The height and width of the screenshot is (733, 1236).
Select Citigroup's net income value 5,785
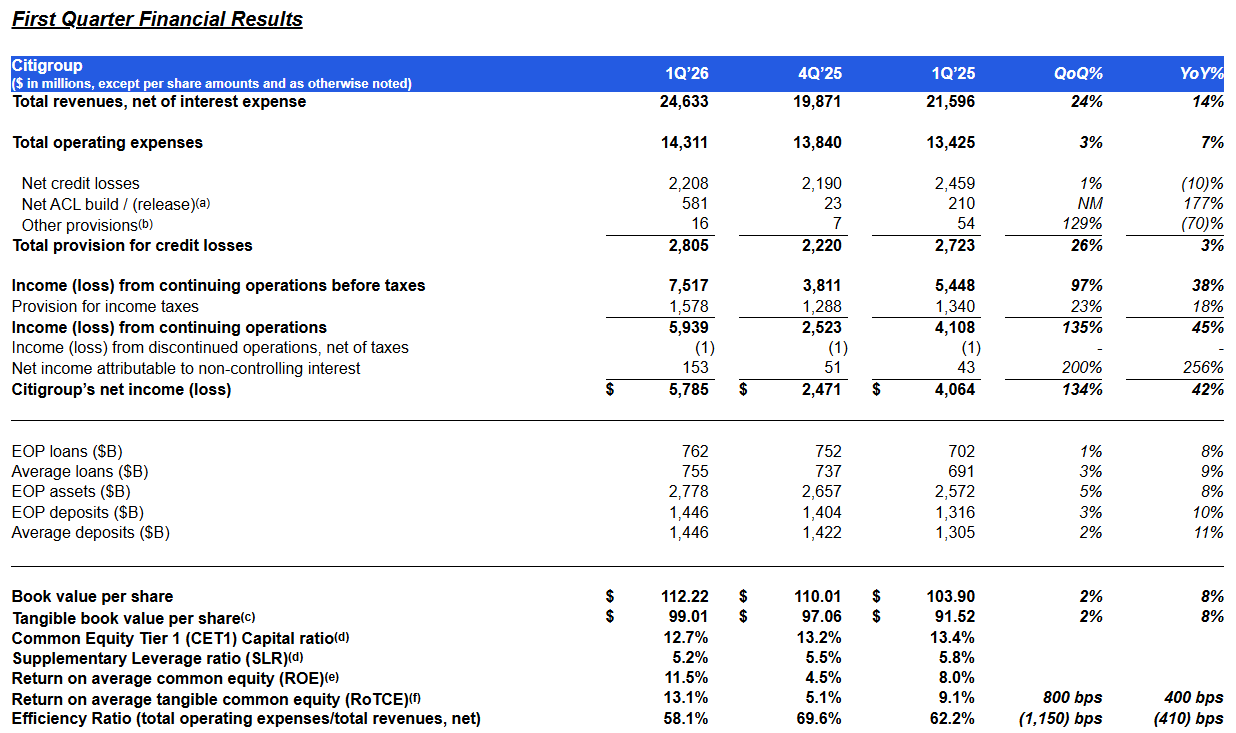688,389
